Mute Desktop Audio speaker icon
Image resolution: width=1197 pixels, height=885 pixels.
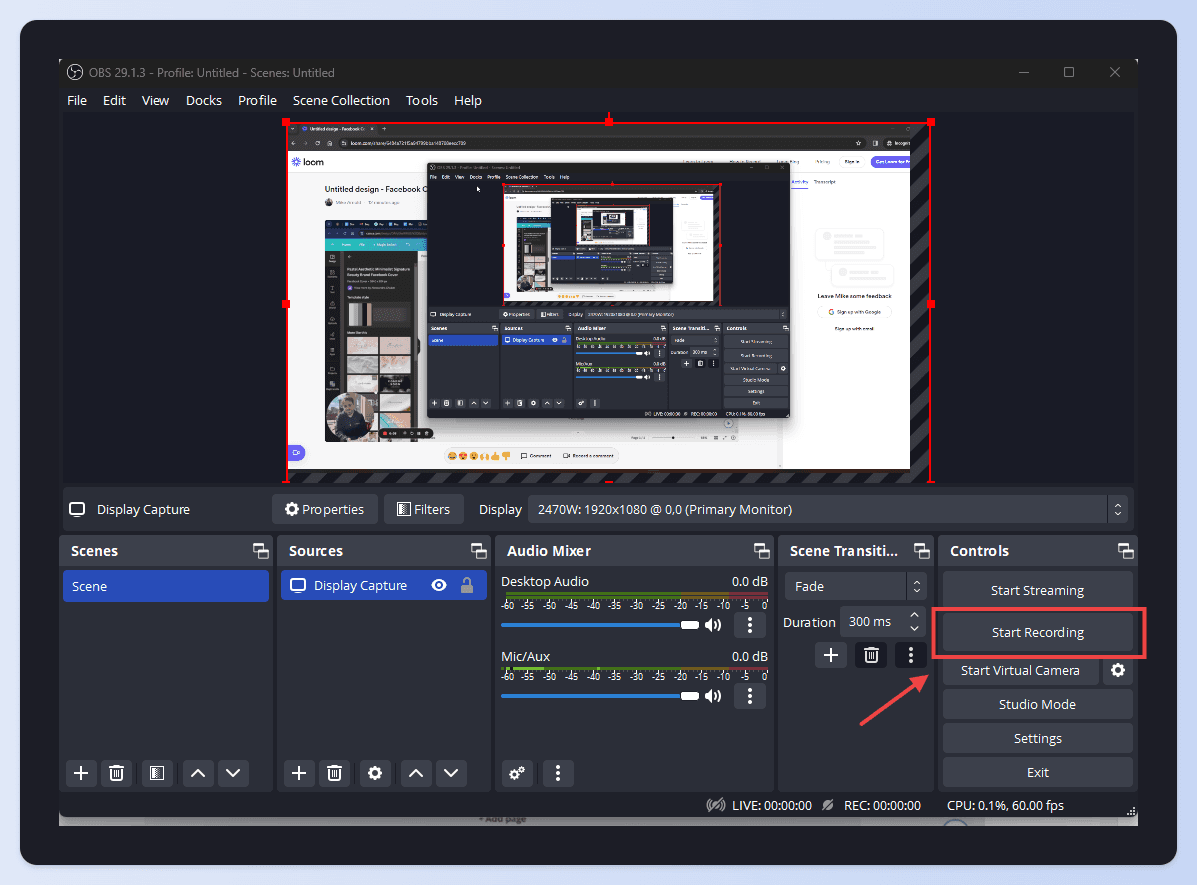tap(713, 625)
